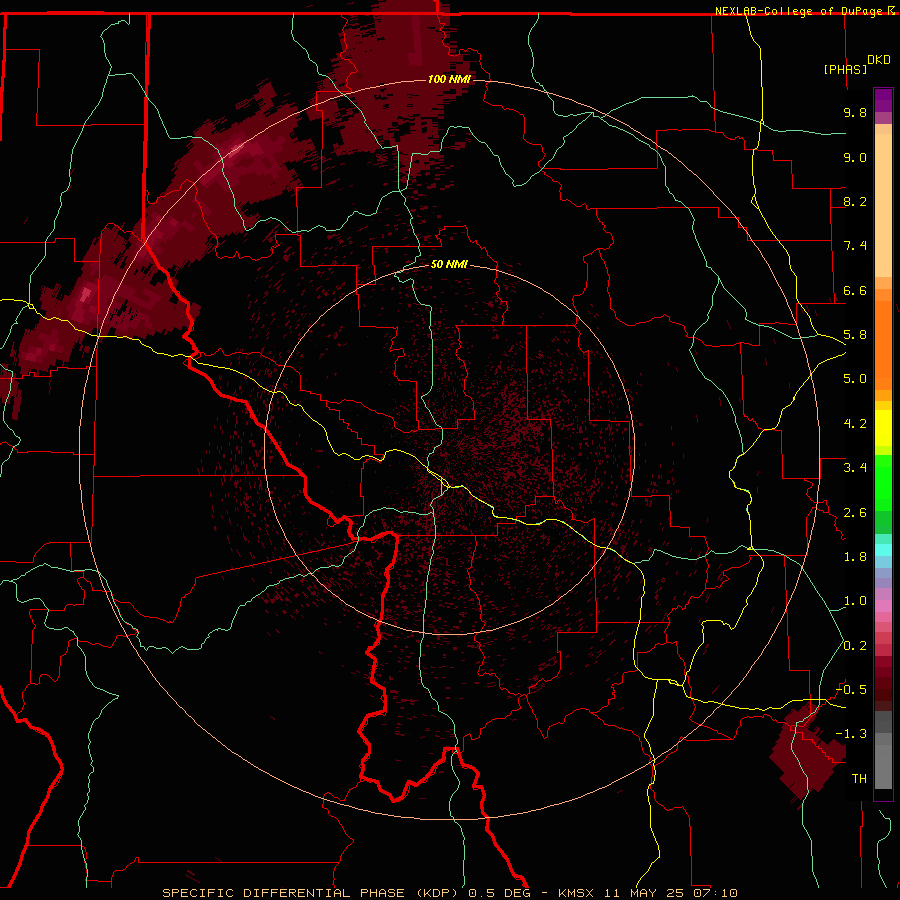Image resolution: width=900 pixels, height=900 pixels.
Task: Click the 9.8 value on the color scale
Action: 855,112
